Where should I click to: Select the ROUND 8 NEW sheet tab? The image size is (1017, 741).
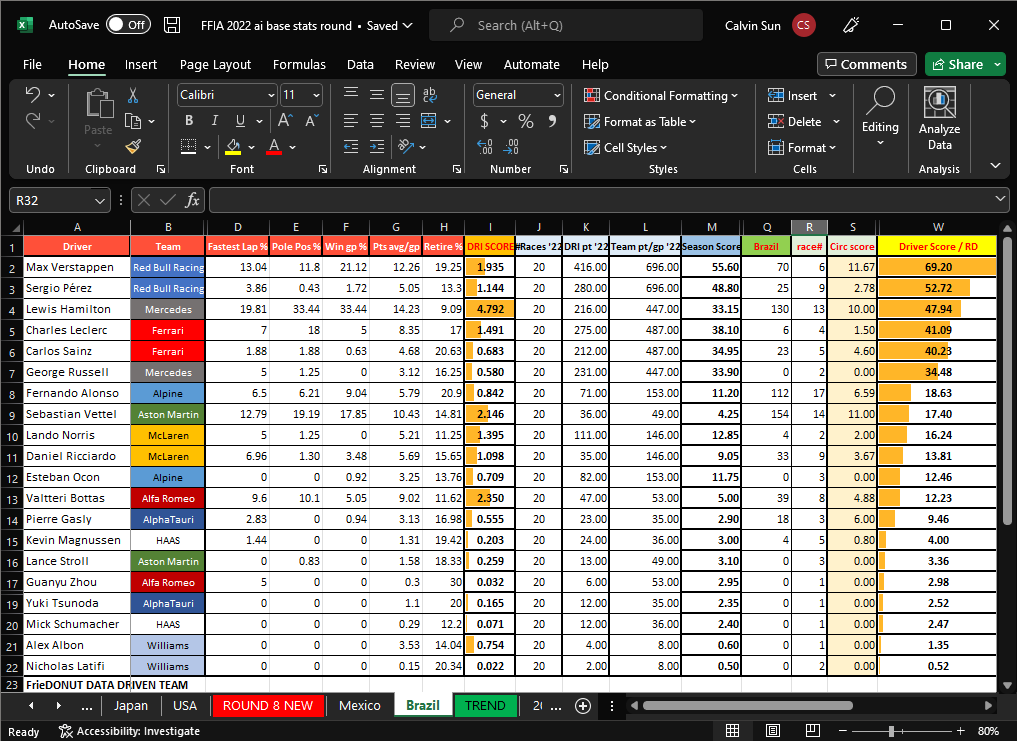pyautogui.click(x=268, y=706)
